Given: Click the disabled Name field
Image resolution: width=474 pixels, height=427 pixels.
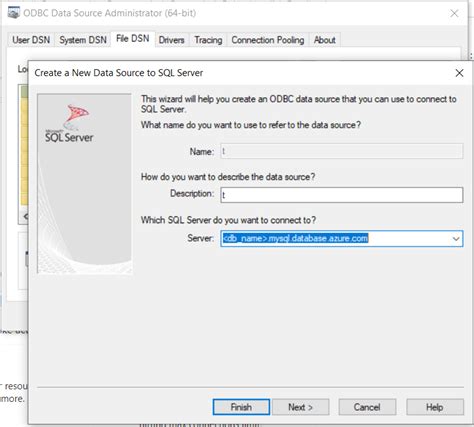Looking at the screenshot, I should tap(342, 151).
